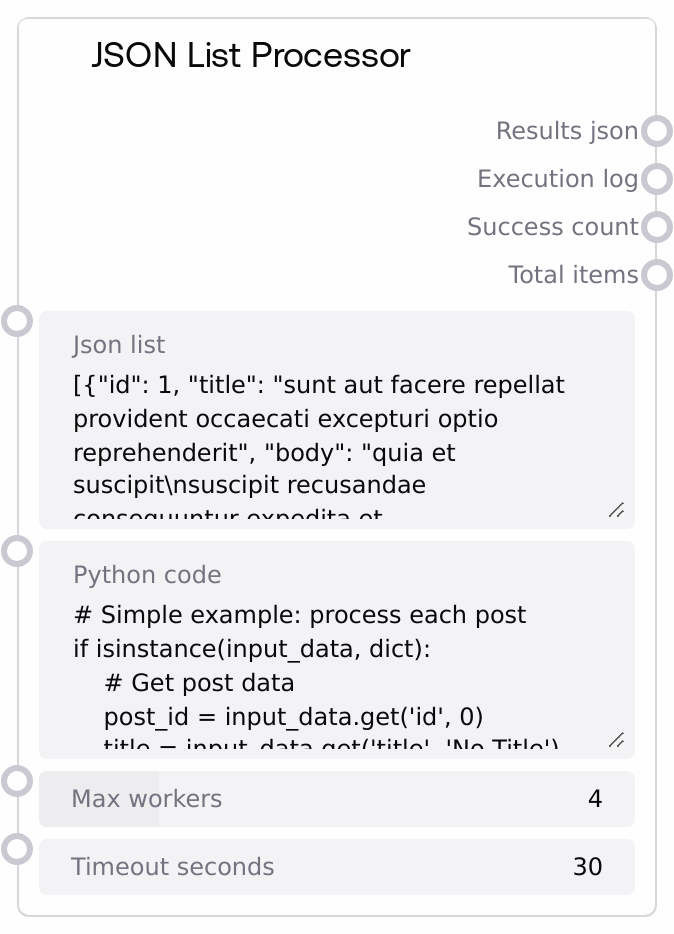674x934 pixels.
Task: Click the Python code input socket
Action: [18, 551]
